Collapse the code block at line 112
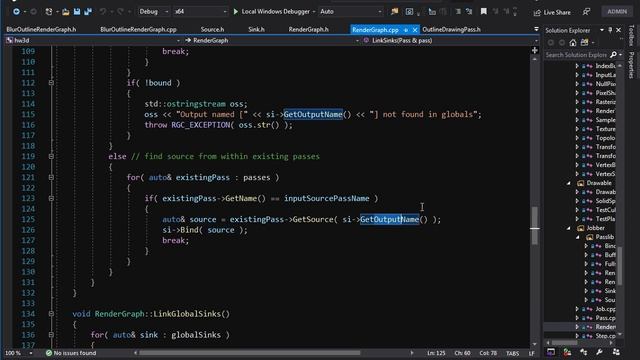The height and width of the screenshot is (360, 640). coord(51,83)
